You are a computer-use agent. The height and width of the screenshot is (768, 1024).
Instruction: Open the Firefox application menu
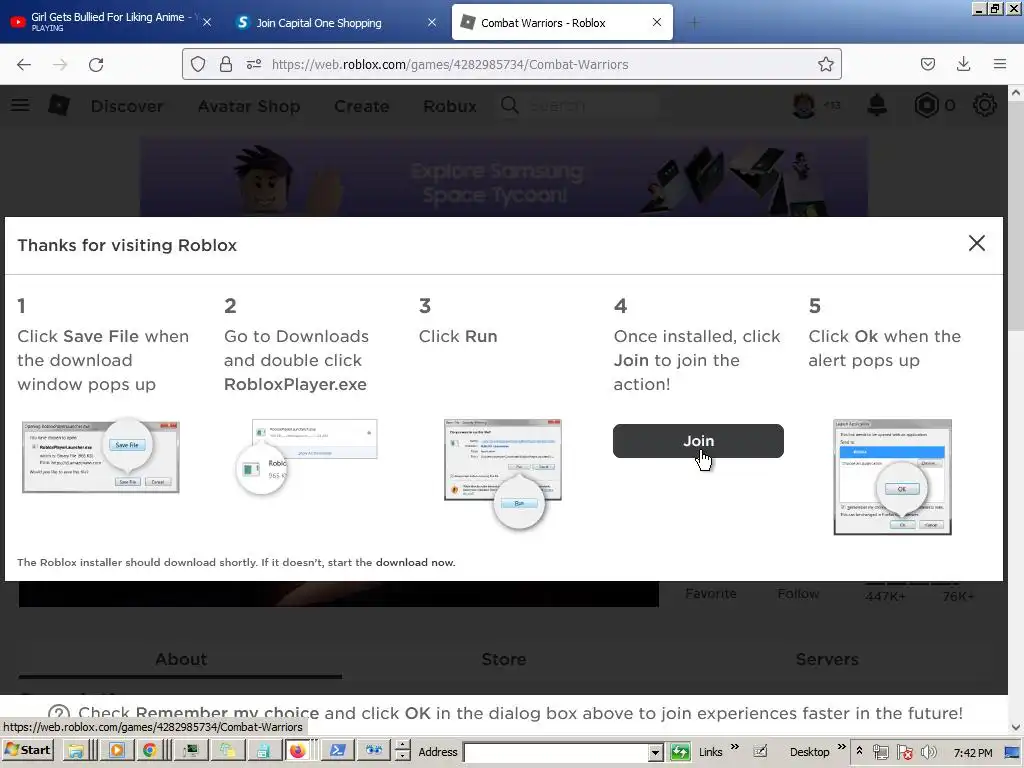click(1000, 64)
